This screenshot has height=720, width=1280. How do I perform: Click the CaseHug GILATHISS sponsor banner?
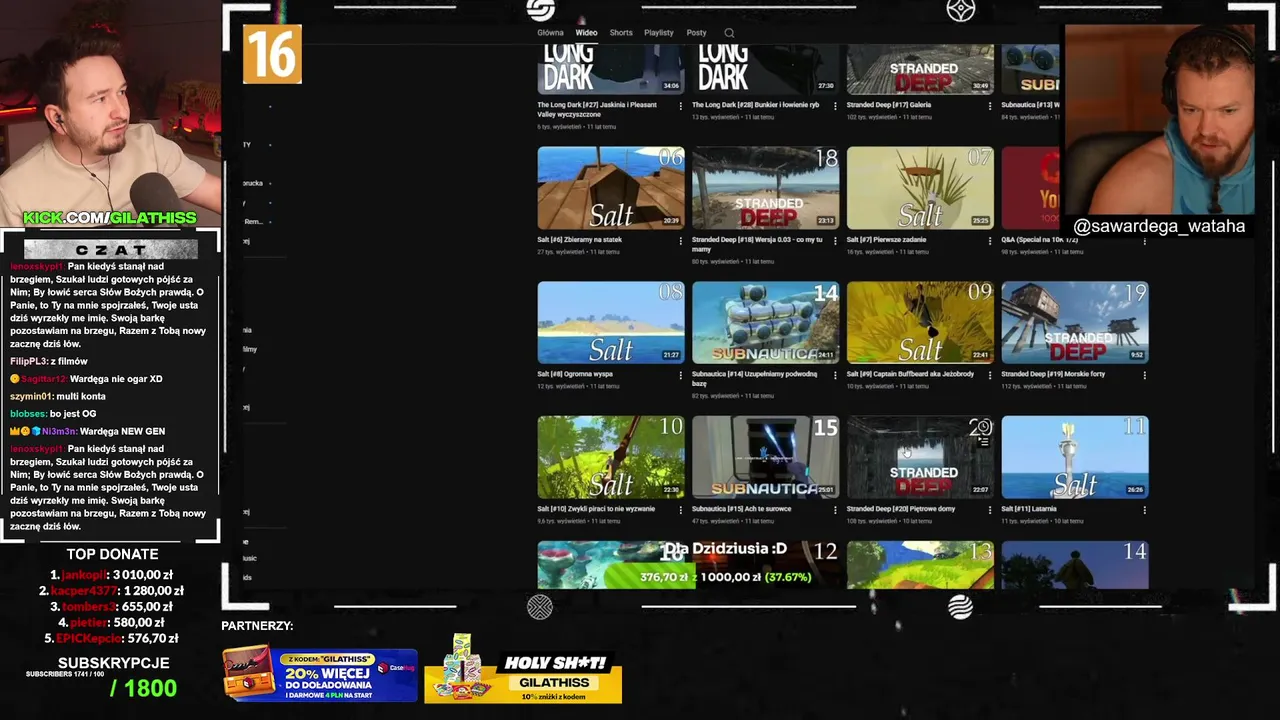pyautogui.click(x=320, y=674)
